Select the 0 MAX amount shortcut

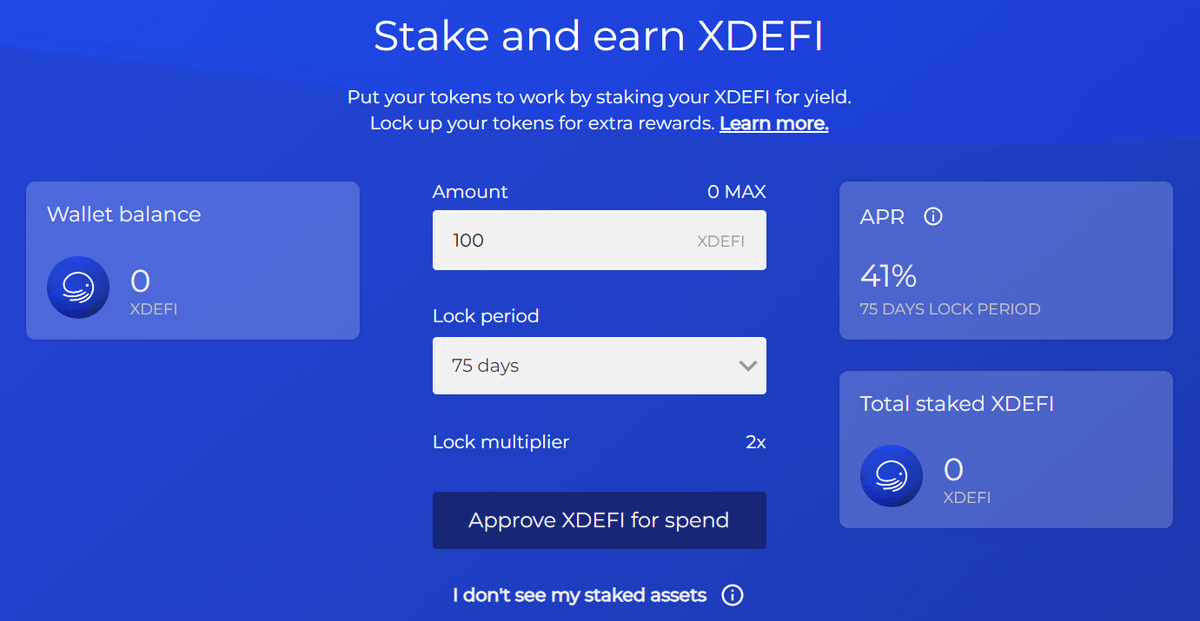736,192
